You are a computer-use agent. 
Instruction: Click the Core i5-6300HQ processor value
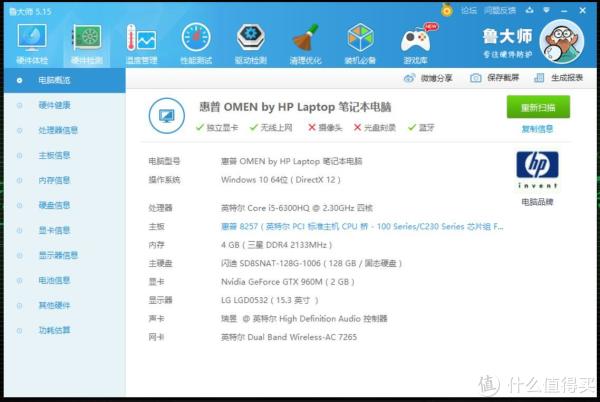(297, 208)
